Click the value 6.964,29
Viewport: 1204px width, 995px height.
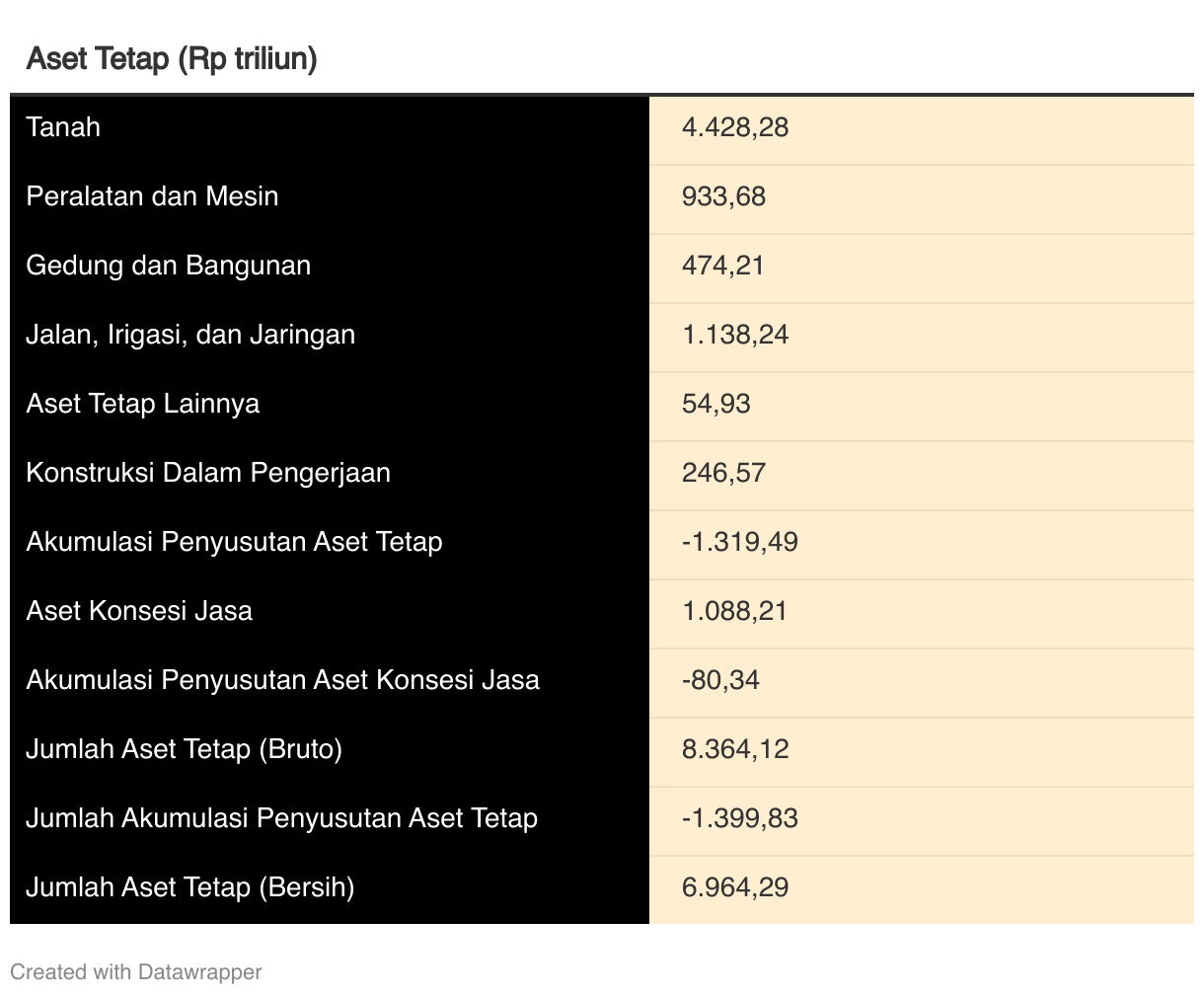735,887
